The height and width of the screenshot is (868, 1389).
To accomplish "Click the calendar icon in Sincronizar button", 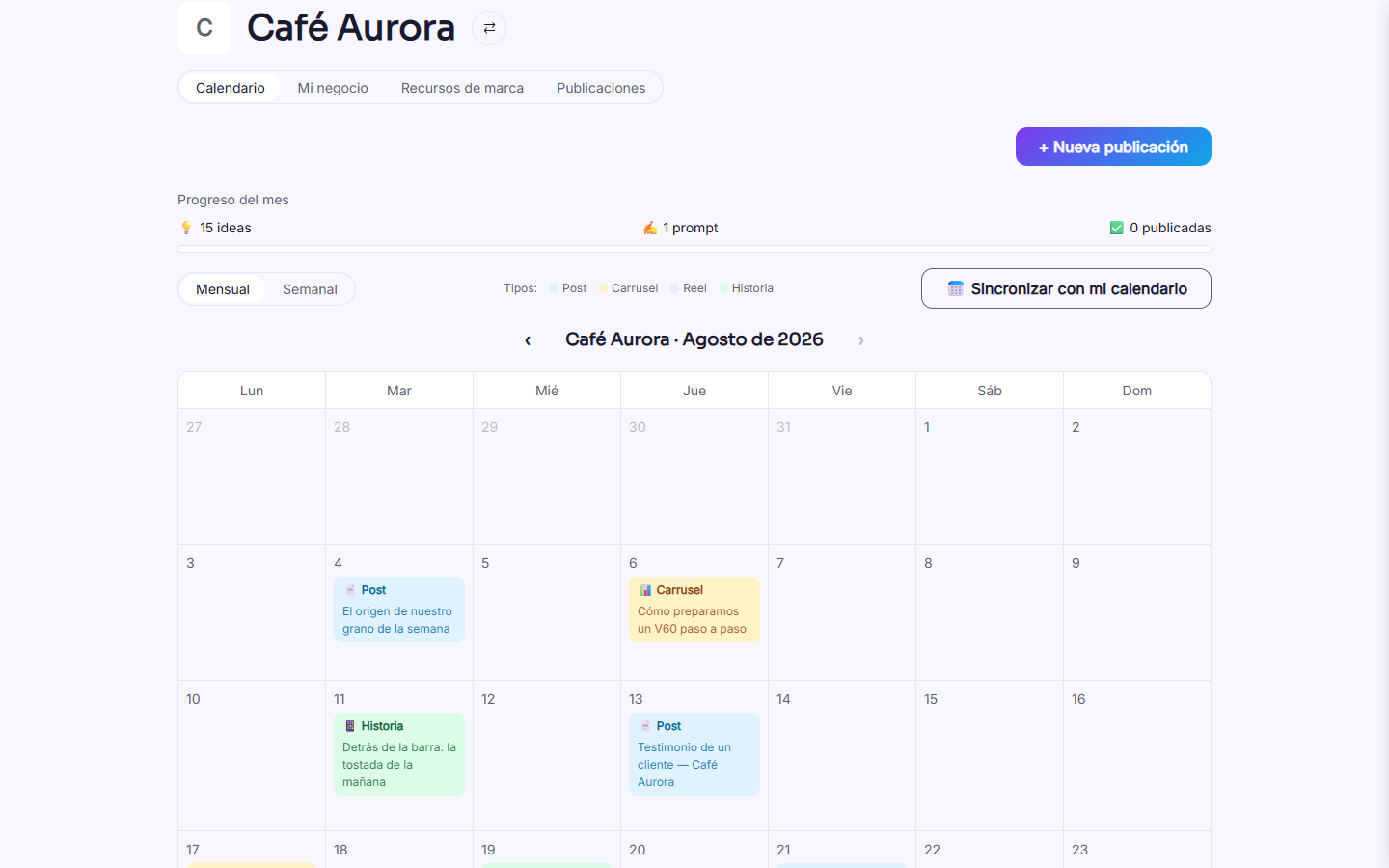I will [955, 288].
